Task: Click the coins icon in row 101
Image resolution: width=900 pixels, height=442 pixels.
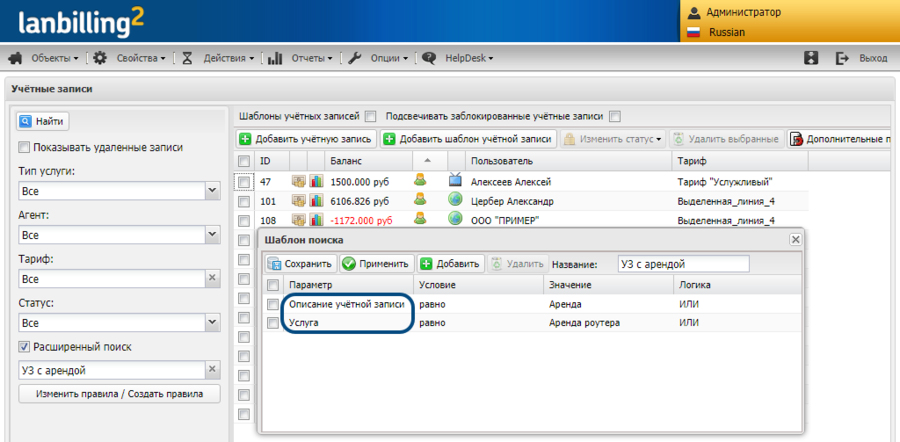Action: point(298,201)
